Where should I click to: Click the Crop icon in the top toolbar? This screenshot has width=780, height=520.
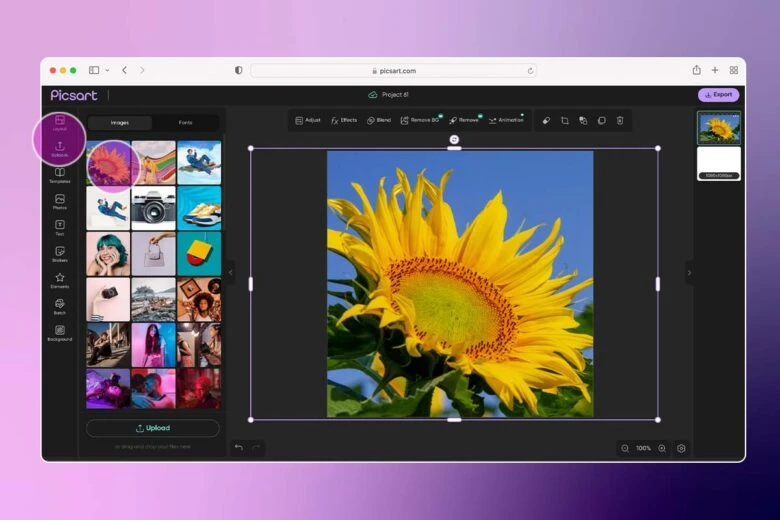coord(565,120)
